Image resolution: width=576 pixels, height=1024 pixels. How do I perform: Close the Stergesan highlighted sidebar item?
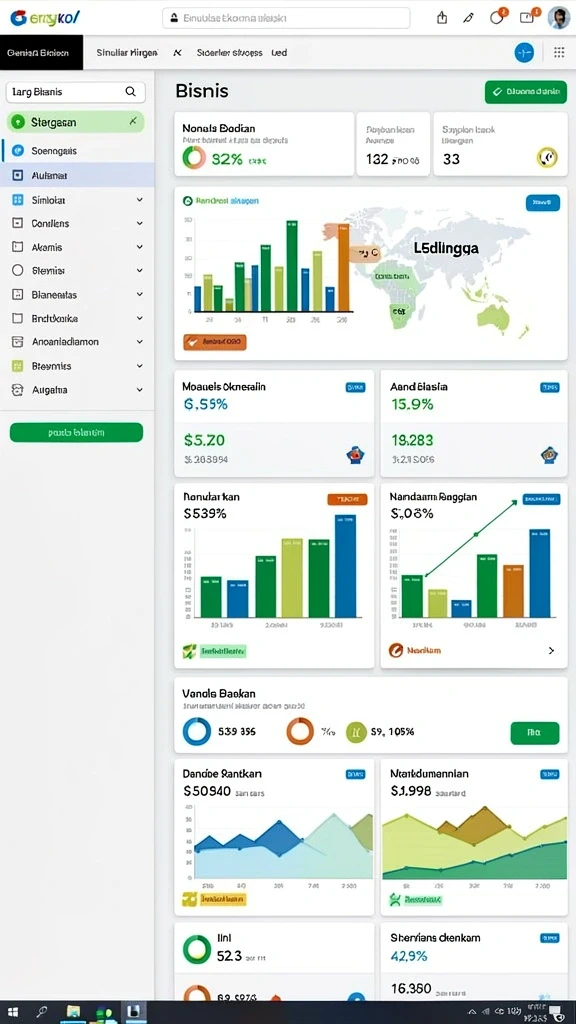click(133, 121)
